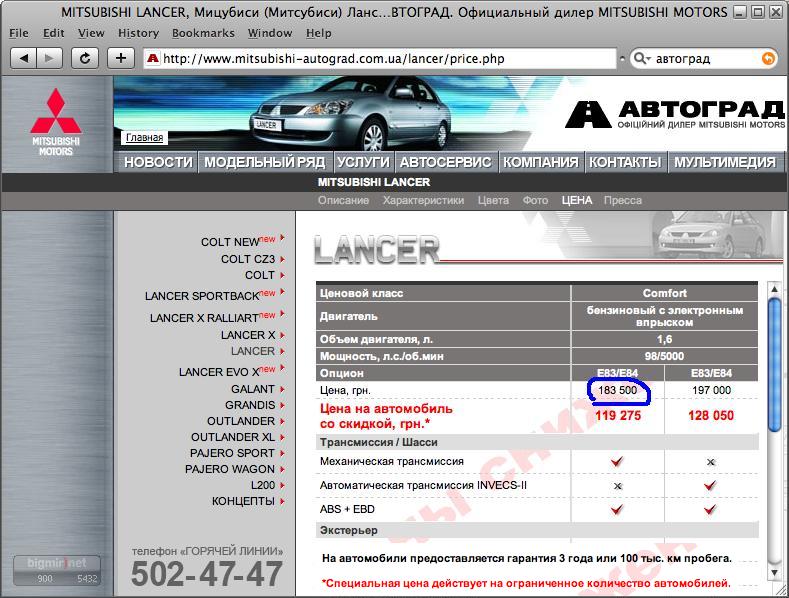Open the File menu

[x=19, y=33]
